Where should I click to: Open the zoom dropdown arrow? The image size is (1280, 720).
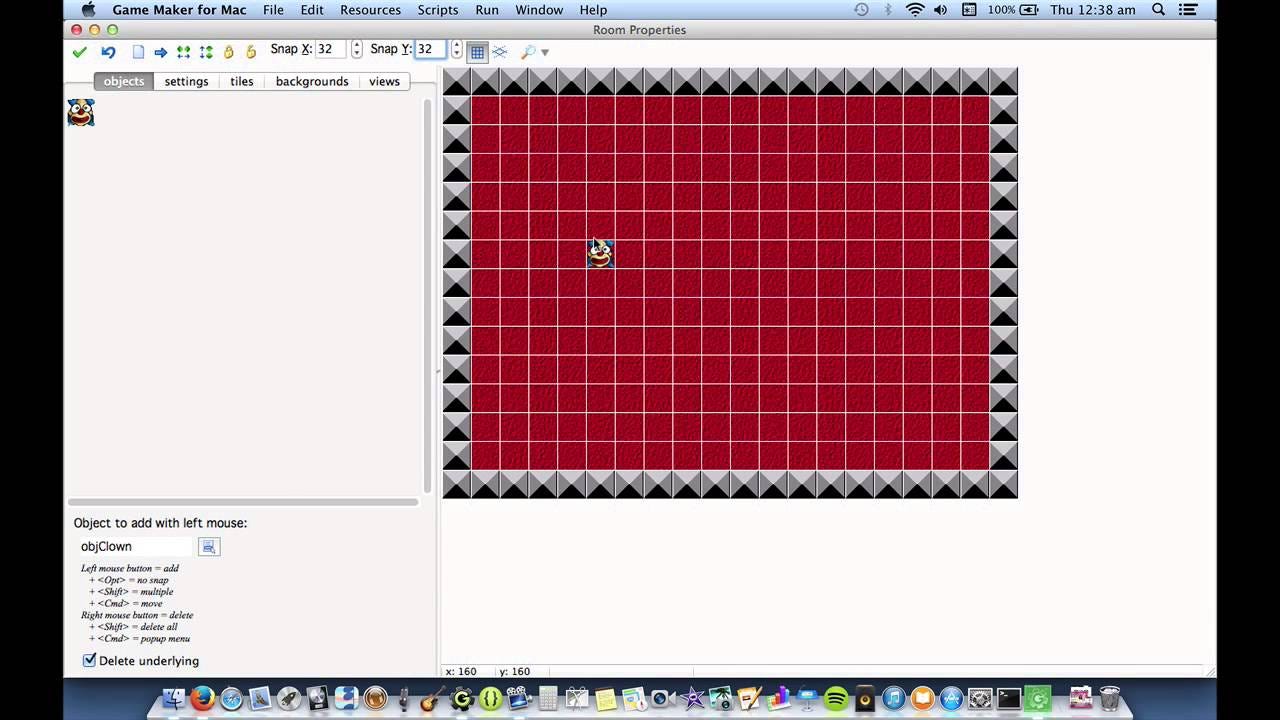click(x=545, y=52)
